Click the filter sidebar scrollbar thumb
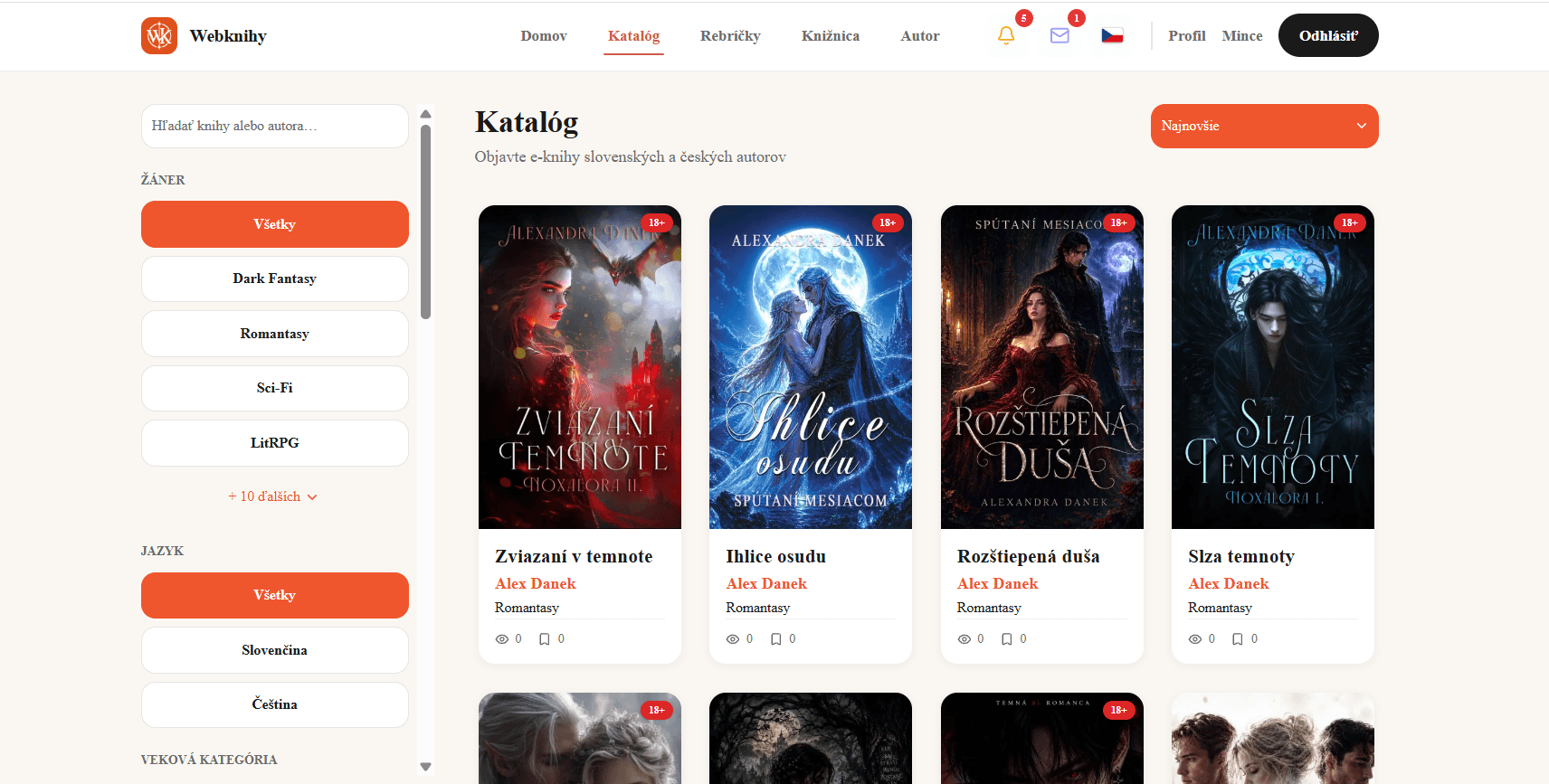1549x784 pixels. (425, 222)
